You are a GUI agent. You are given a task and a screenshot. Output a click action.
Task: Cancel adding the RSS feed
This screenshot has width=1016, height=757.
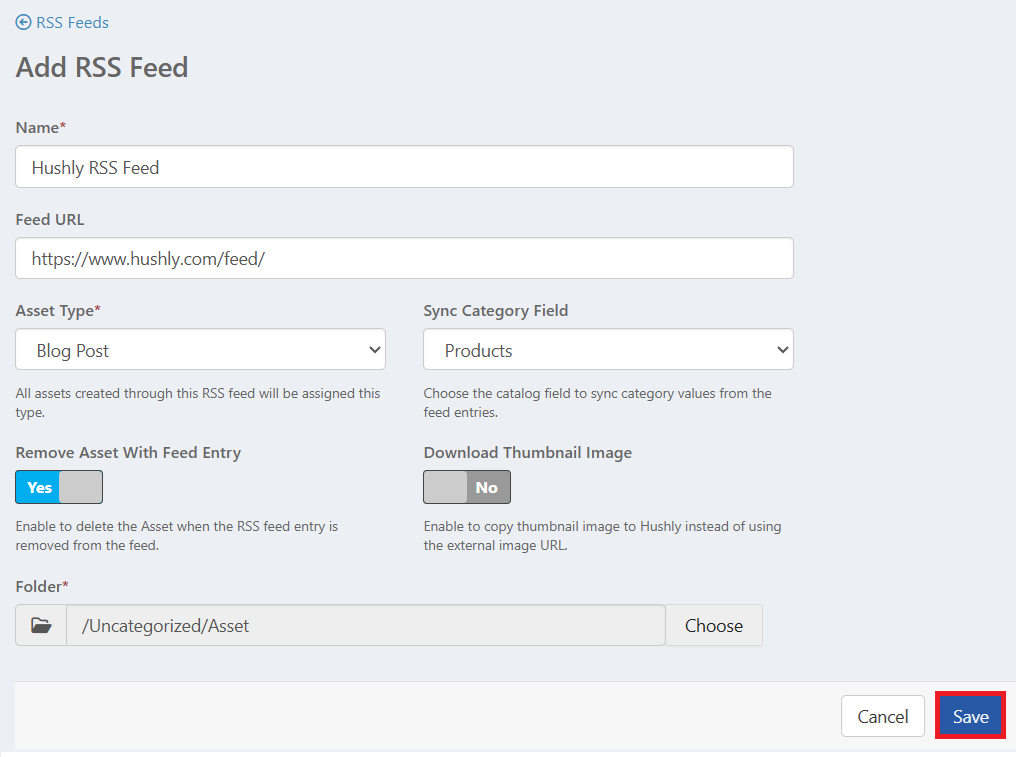[x=883, y=716]
